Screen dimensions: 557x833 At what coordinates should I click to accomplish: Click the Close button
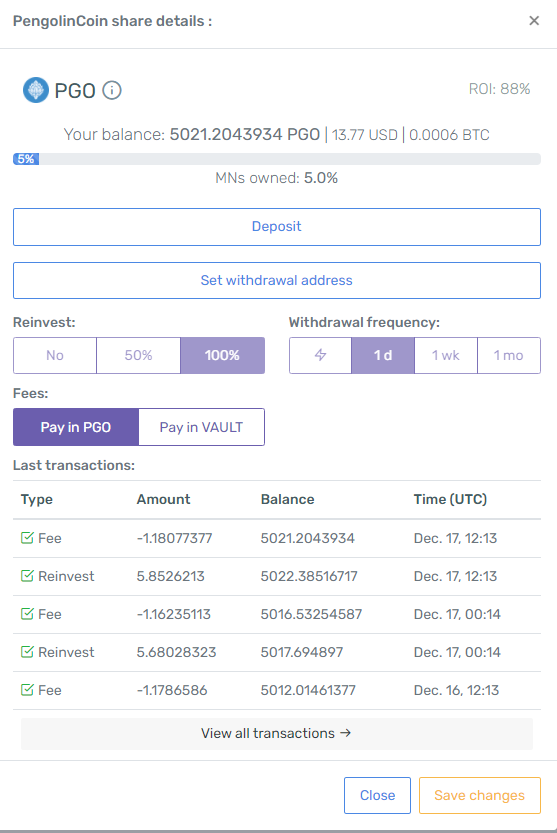click(377, 795)
